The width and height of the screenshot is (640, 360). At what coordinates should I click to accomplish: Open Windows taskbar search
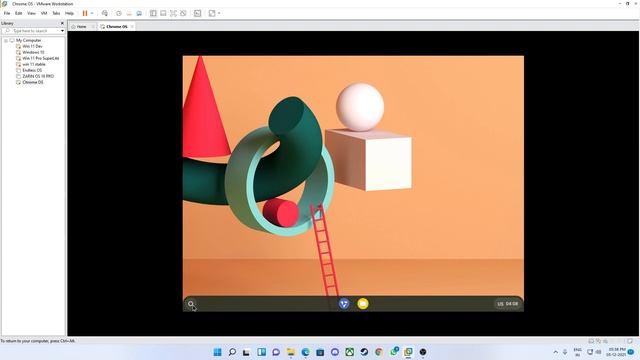[x=232, y=352]
